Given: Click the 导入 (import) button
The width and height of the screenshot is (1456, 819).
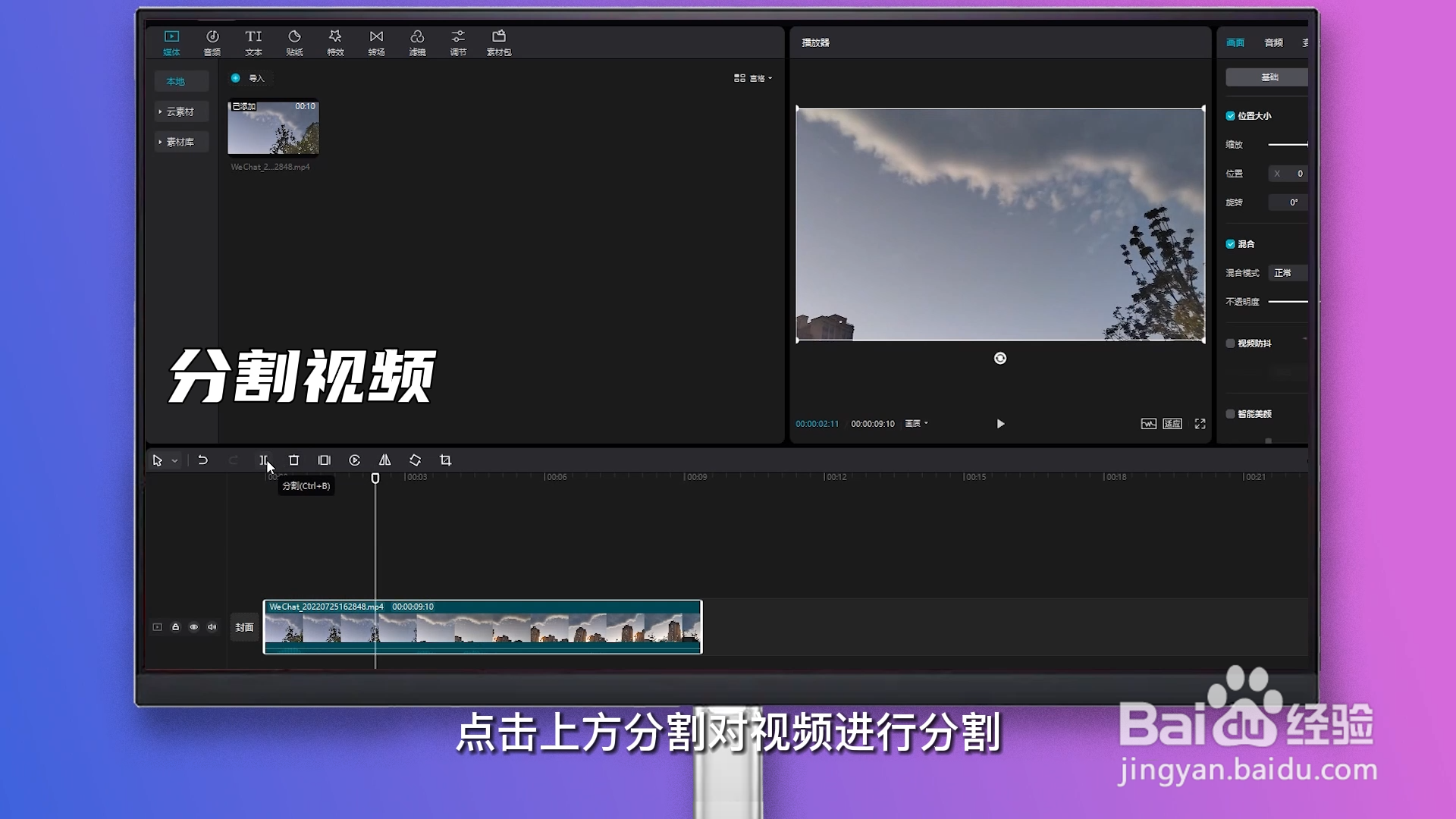Looking at the screenshot, I should click(249, 78).
